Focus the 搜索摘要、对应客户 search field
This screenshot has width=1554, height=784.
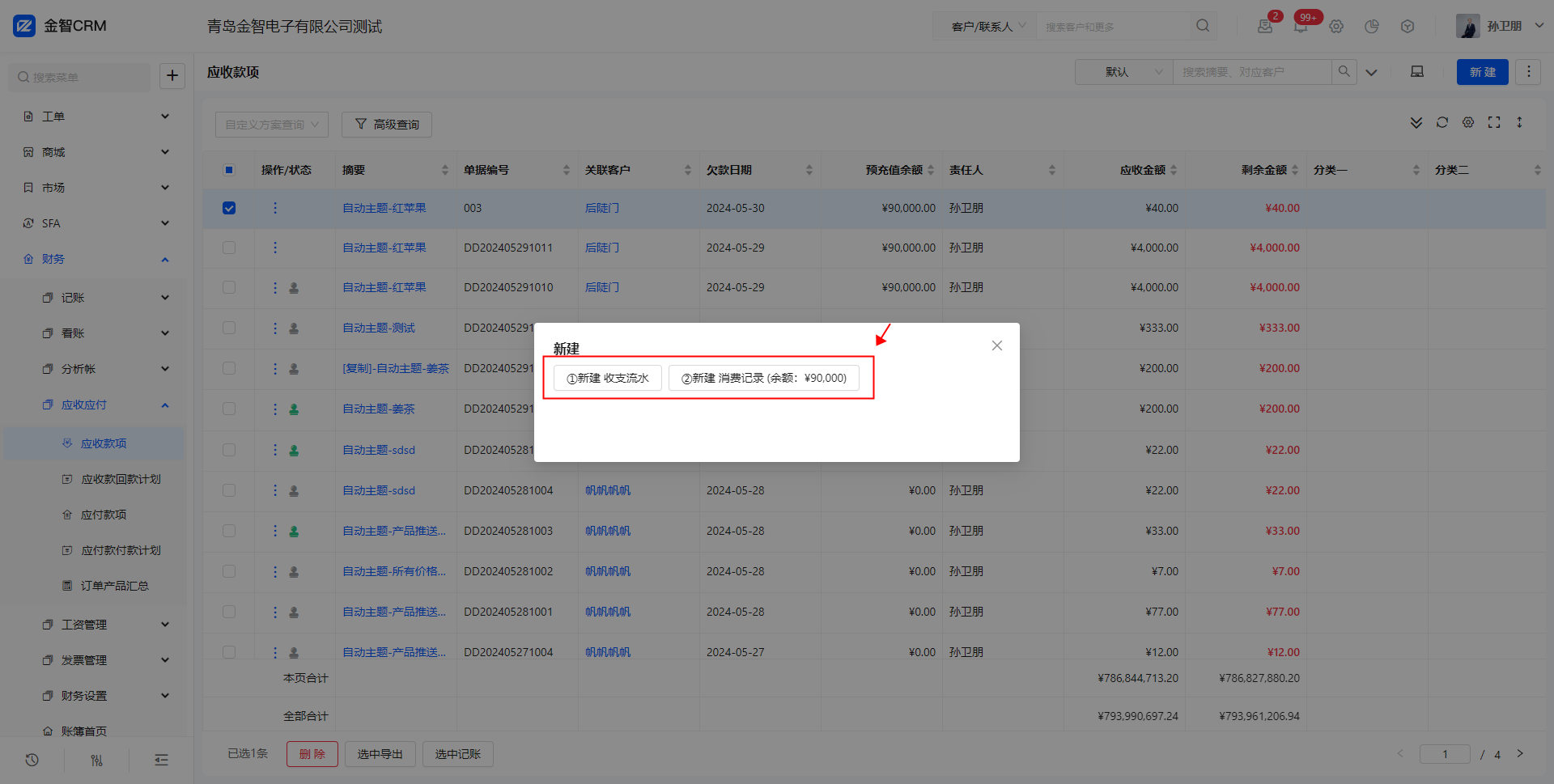tap(1252, 71)
